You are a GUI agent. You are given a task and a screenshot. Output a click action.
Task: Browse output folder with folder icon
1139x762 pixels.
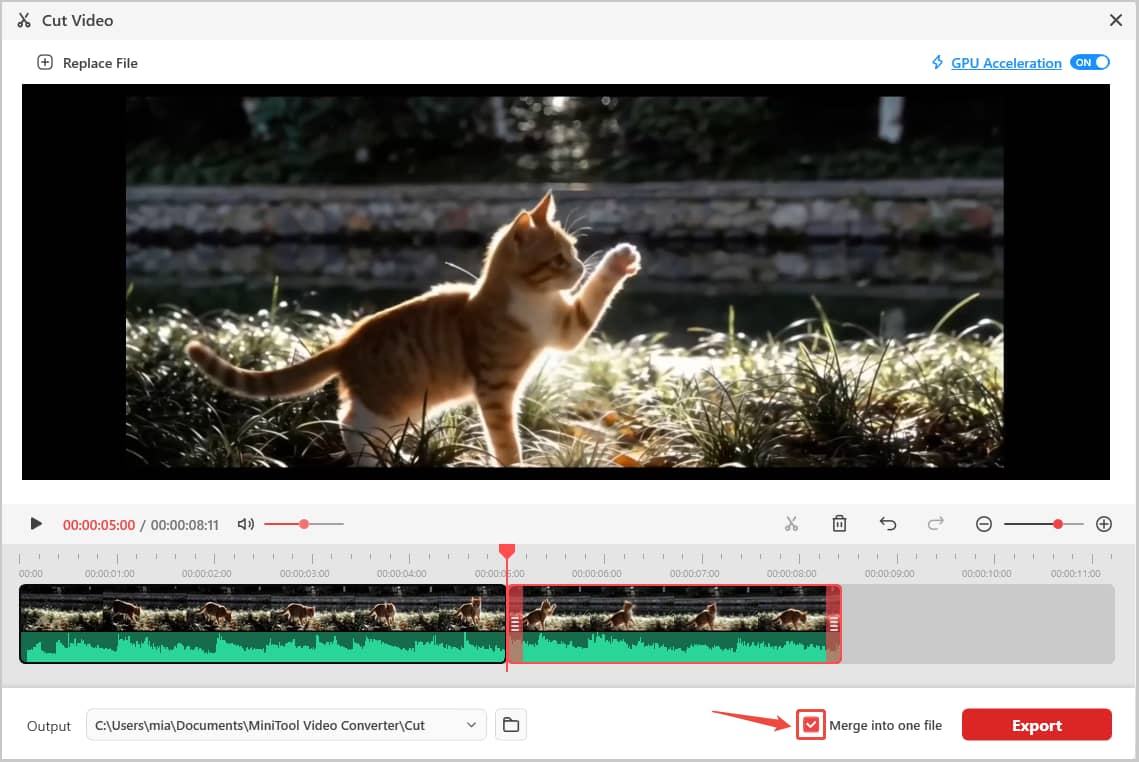pos(511,725)
